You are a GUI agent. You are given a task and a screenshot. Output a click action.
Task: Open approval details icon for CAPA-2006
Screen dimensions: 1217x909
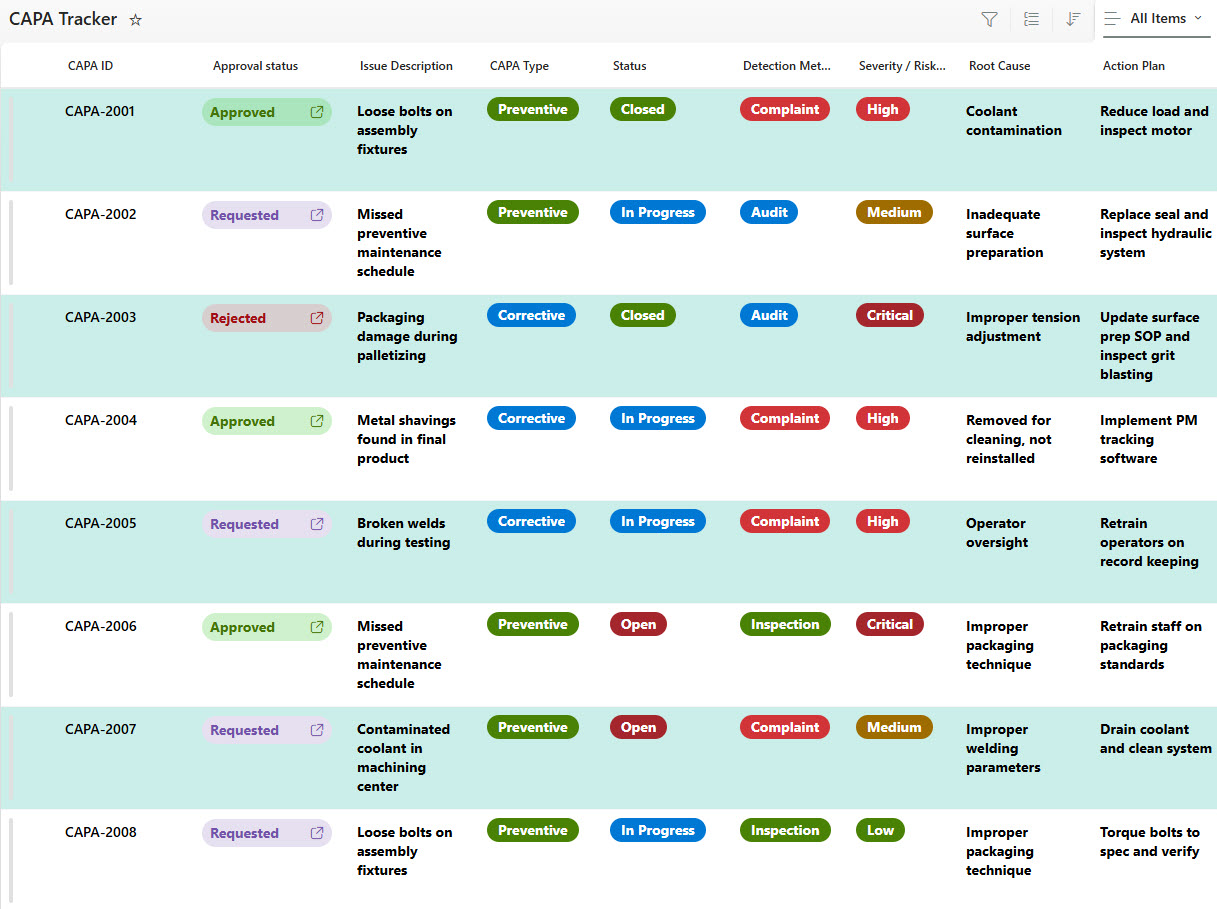coord(317,627)
